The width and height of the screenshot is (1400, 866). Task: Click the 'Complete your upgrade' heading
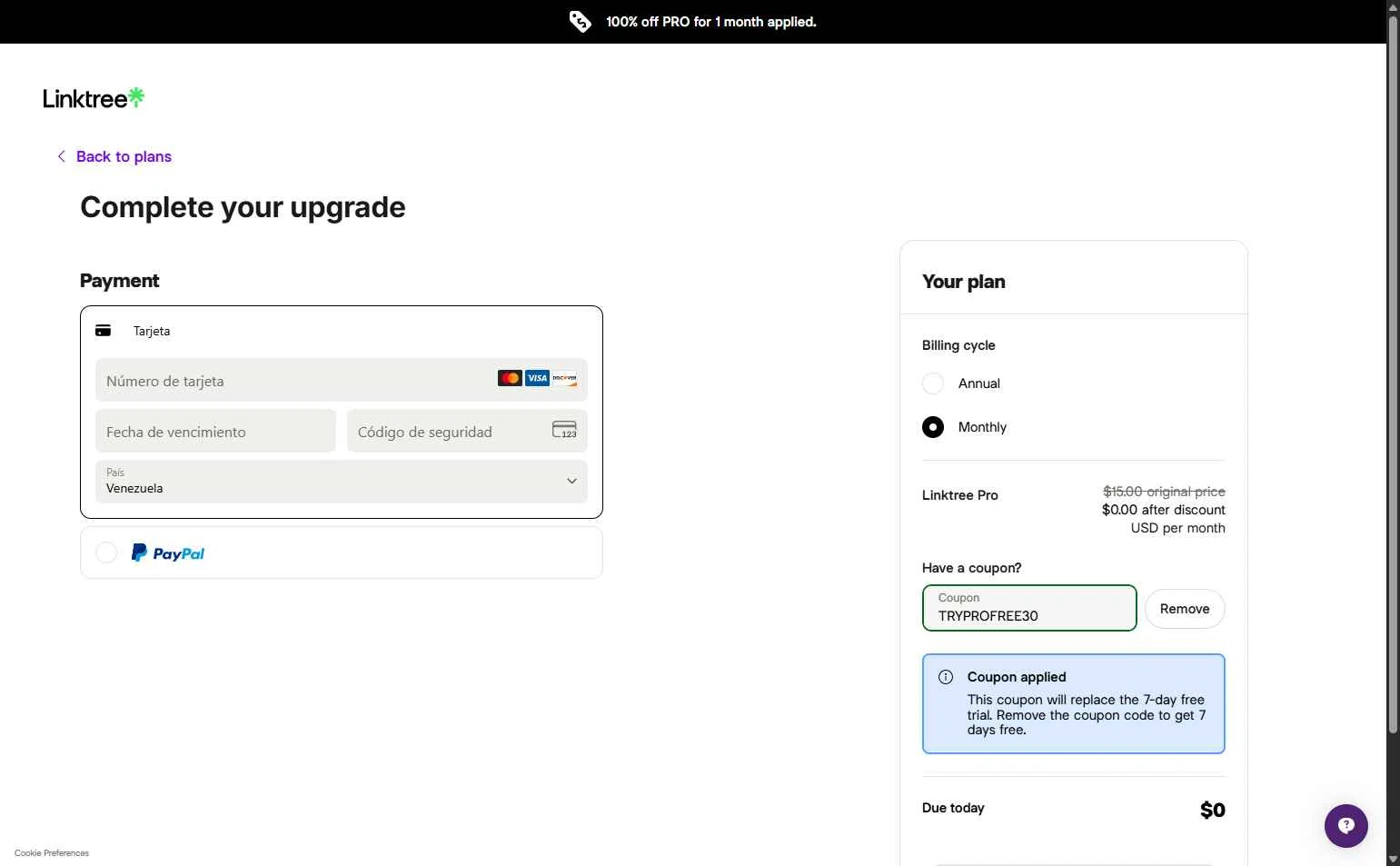coord(243,207)
